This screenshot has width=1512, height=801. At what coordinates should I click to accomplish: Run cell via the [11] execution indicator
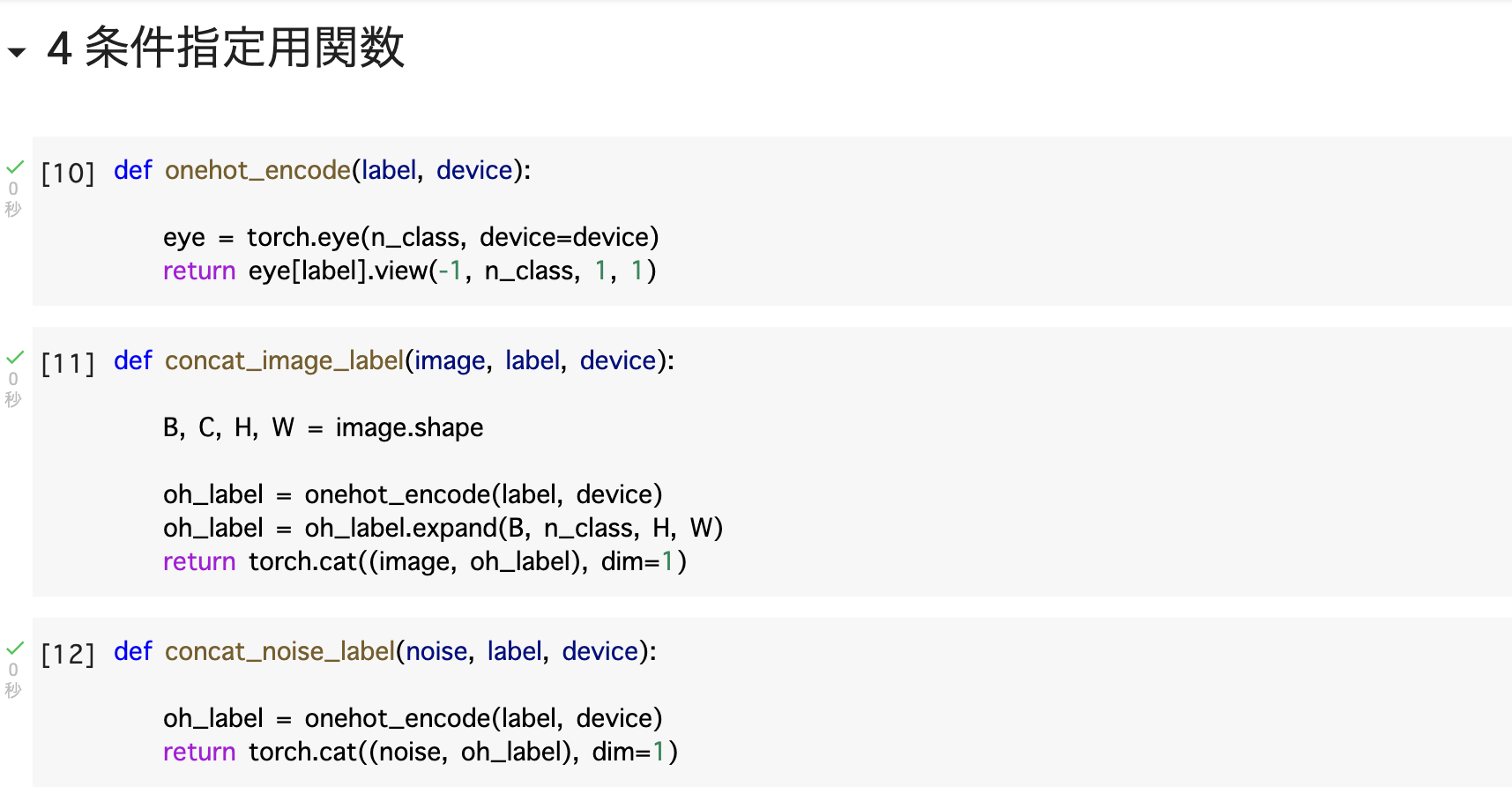68,363
